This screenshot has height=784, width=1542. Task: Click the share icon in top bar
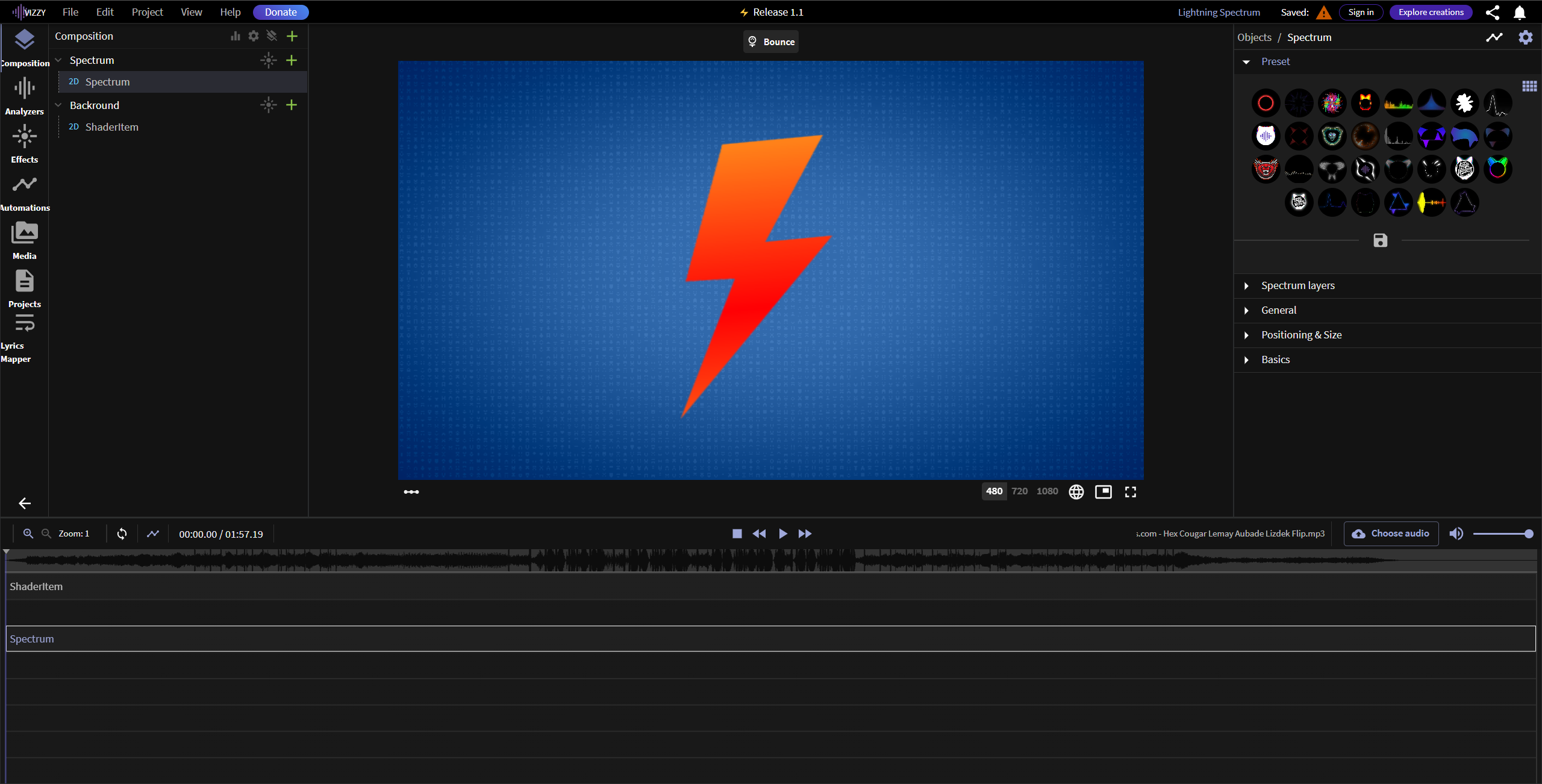click(x=1492, y=12)
